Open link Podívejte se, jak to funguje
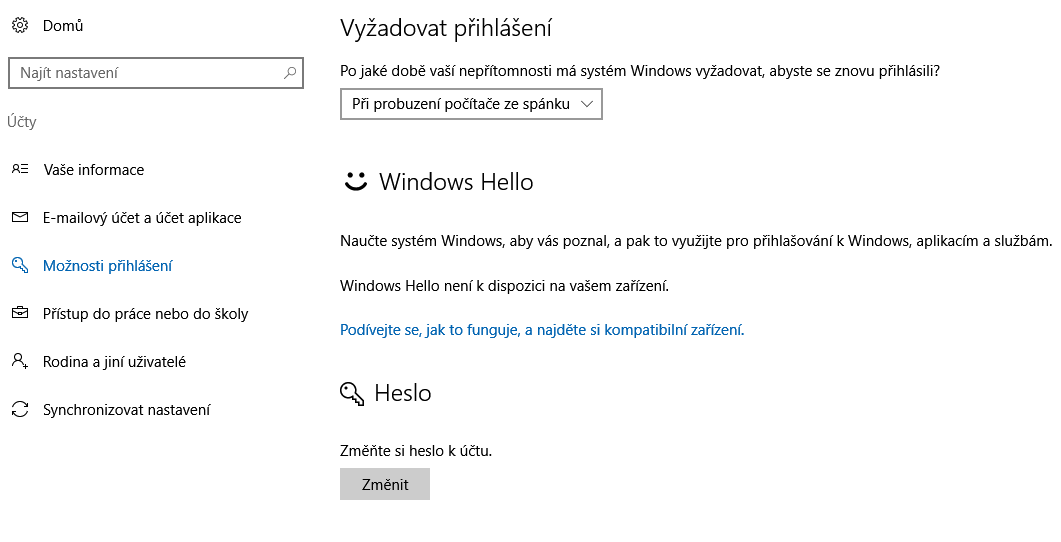This screenshot has height=542, width=1061. coord(542,330)
